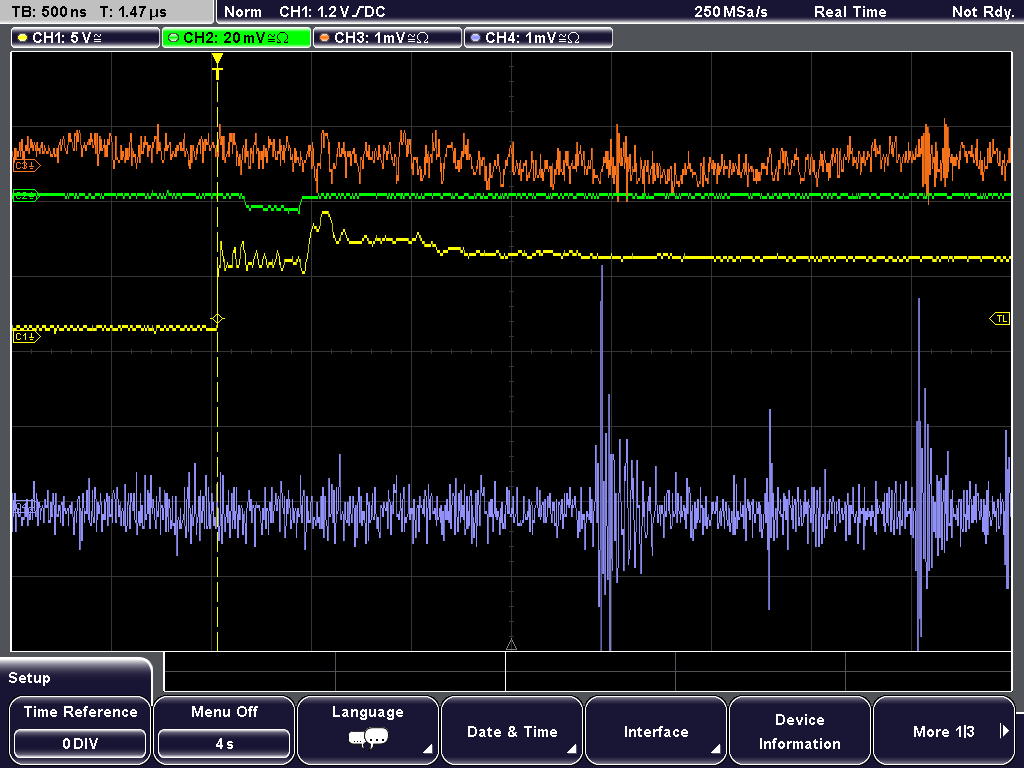This screenshot has width=1024, height=768.
Task: Open the Menu Off setting button
Action: point(224,730)
